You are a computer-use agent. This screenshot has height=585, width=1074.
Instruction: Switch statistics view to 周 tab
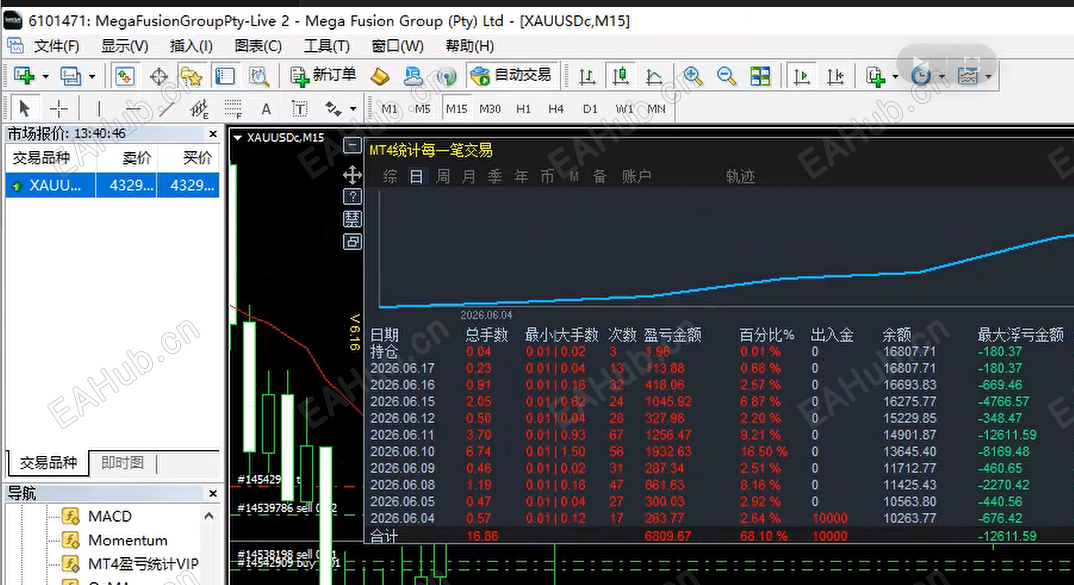443,177
